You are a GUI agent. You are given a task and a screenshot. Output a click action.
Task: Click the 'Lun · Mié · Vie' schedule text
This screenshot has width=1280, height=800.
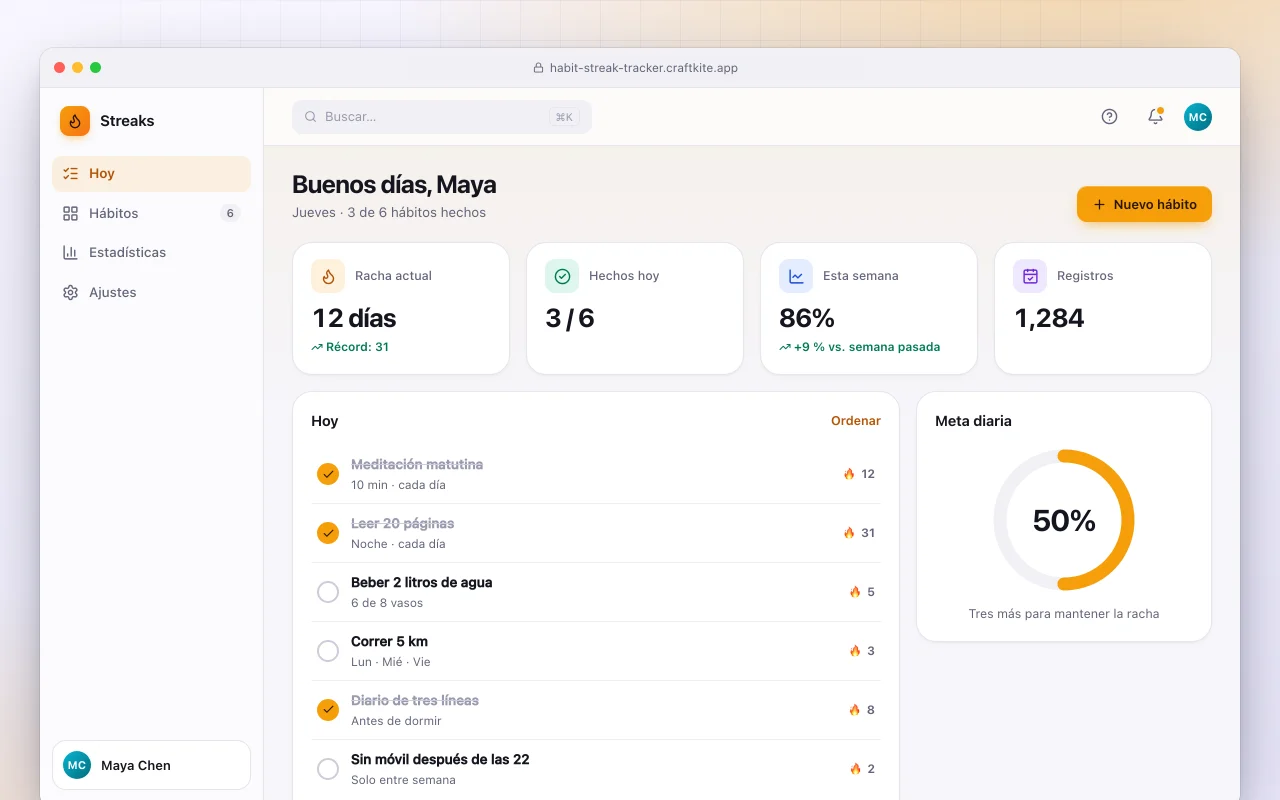(391, 662)
